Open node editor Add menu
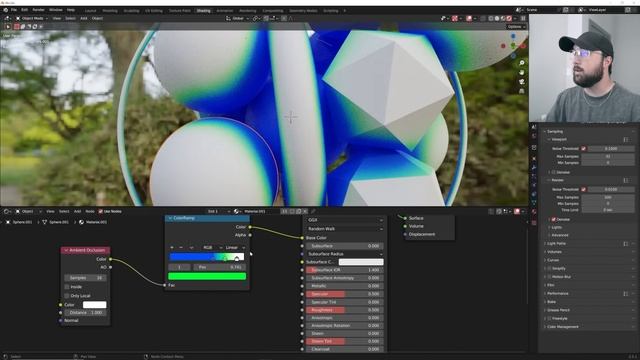The height and width of the screenshot is (360, 640). click(x=77, y=211)
